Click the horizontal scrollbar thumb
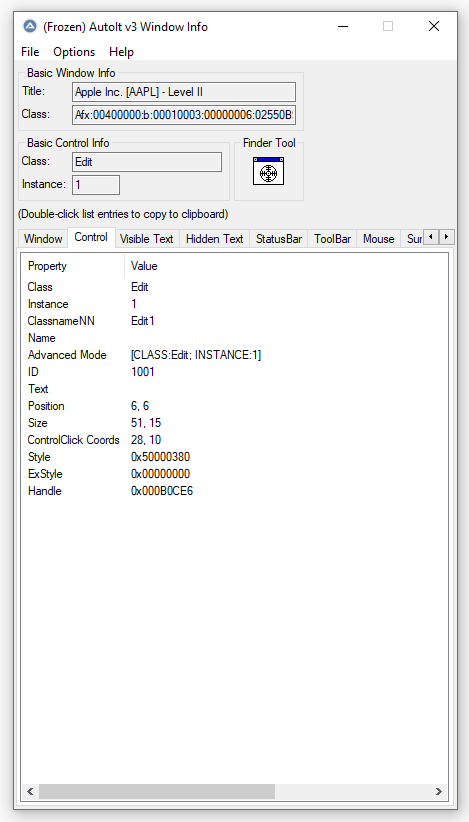 157,791
